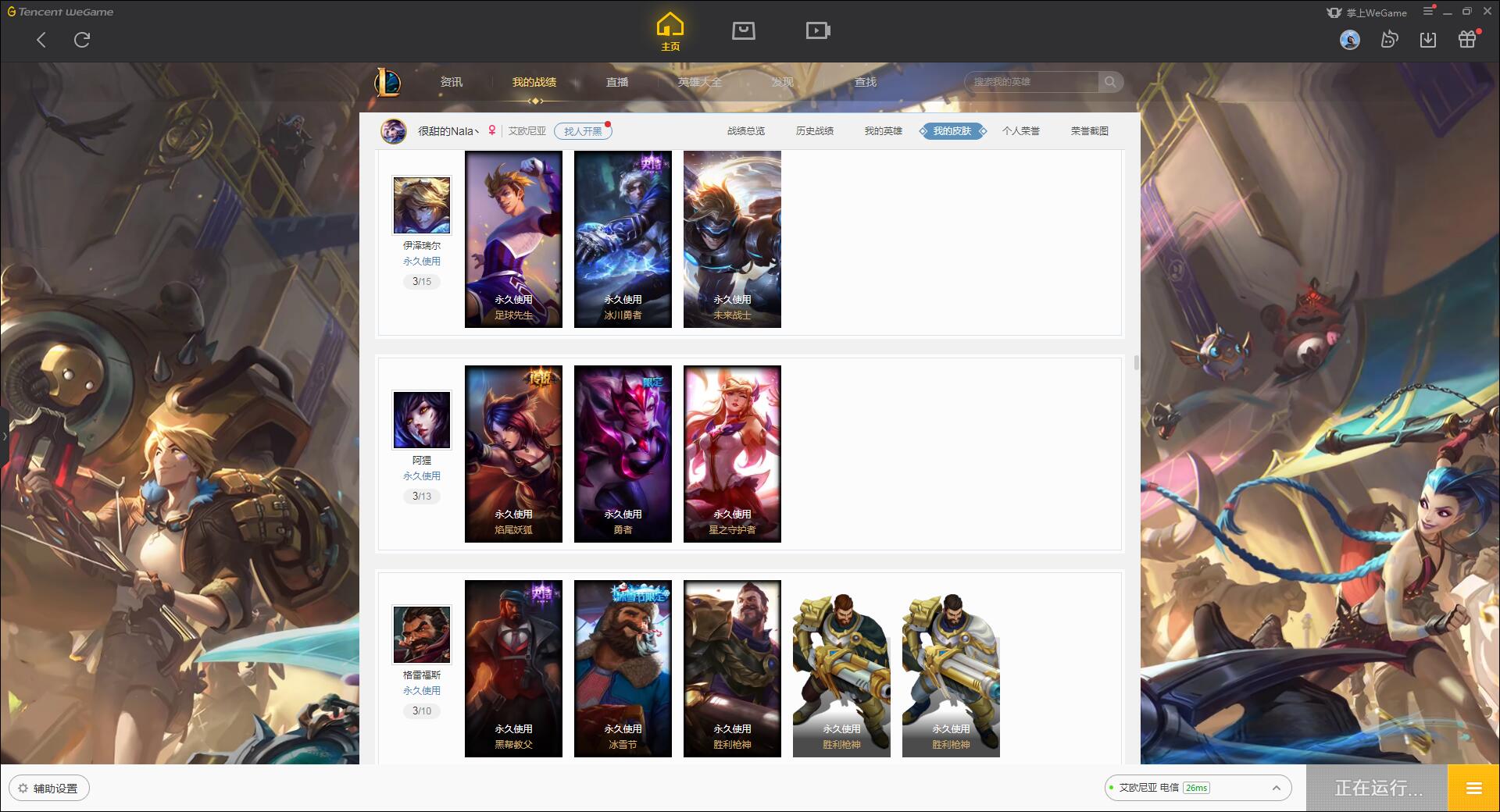Go back with the left arrow icon

pos(41,40)
